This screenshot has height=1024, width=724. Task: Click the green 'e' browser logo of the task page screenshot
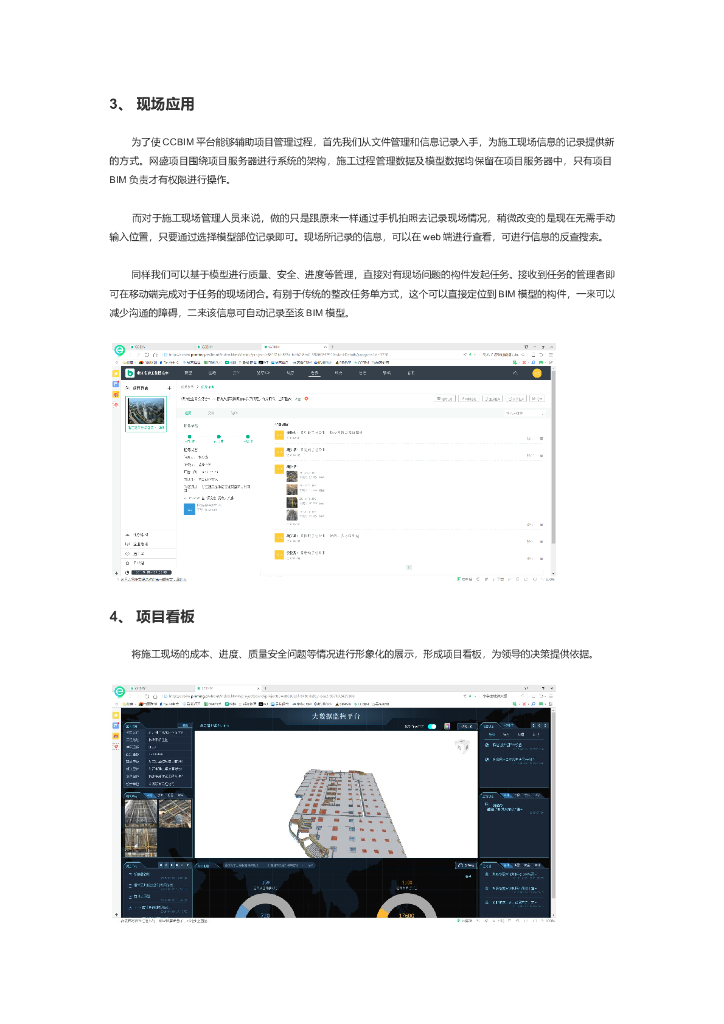pyautogui.click(x=119, y=349)
